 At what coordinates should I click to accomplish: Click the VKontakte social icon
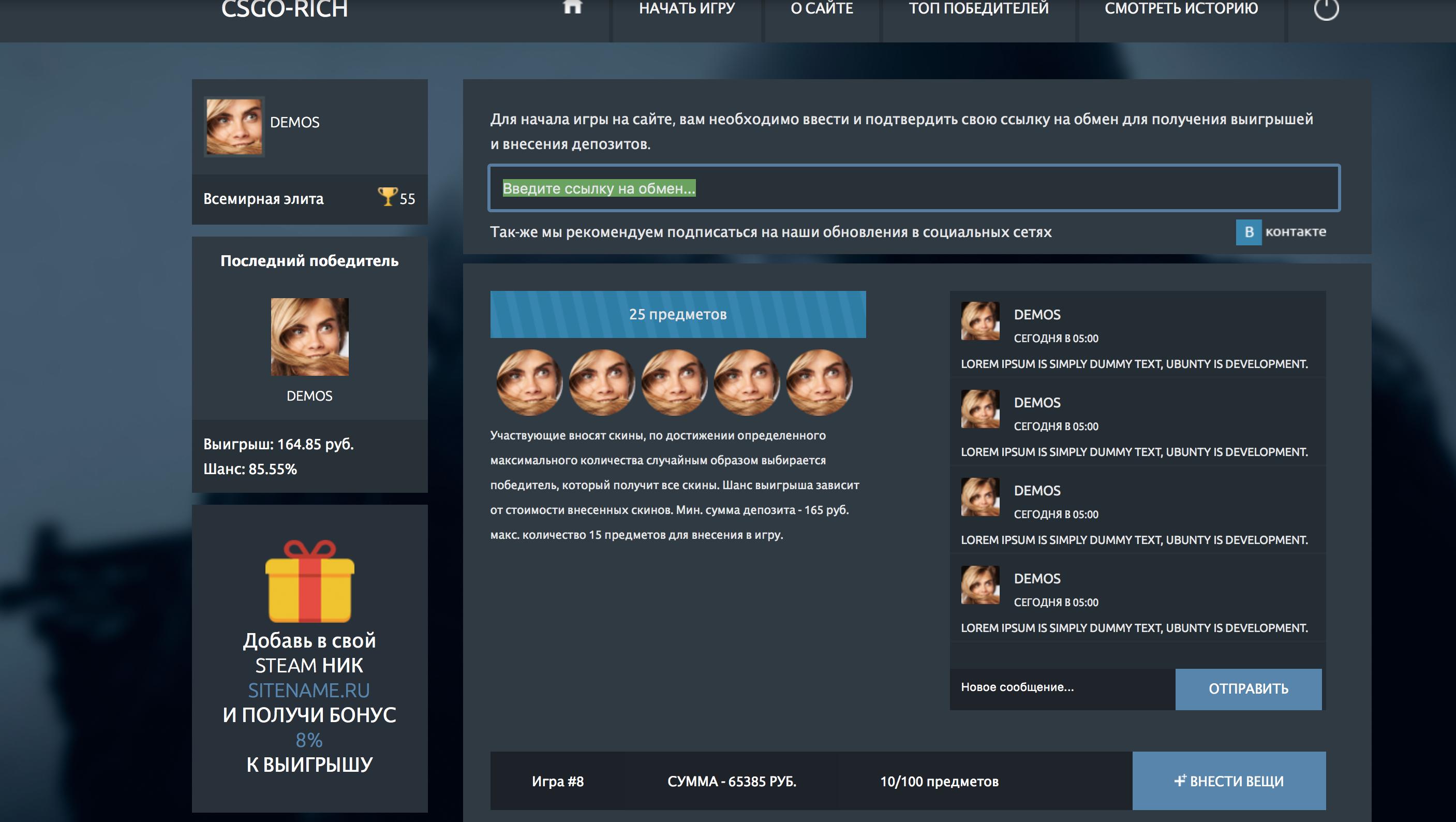point(1249,232)
